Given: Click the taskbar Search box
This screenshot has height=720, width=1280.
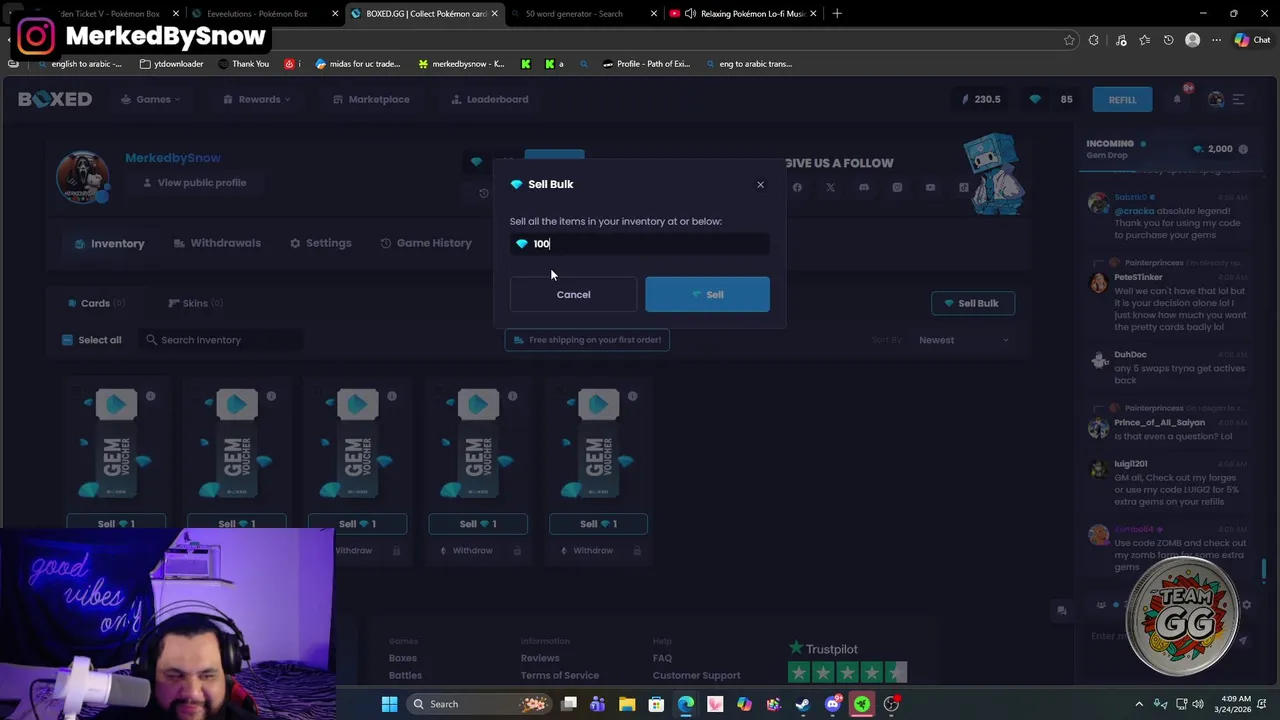Looking at the screenshot, I should (477, 704).
